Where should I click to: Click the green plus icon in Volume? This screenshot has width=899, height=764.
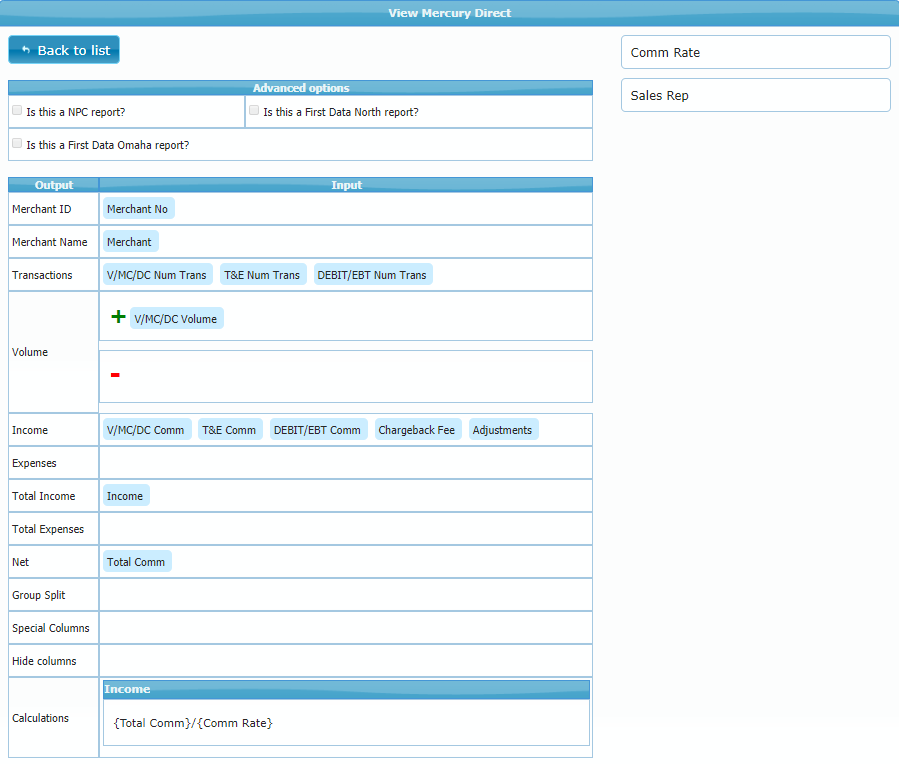(x=118, y=317)
